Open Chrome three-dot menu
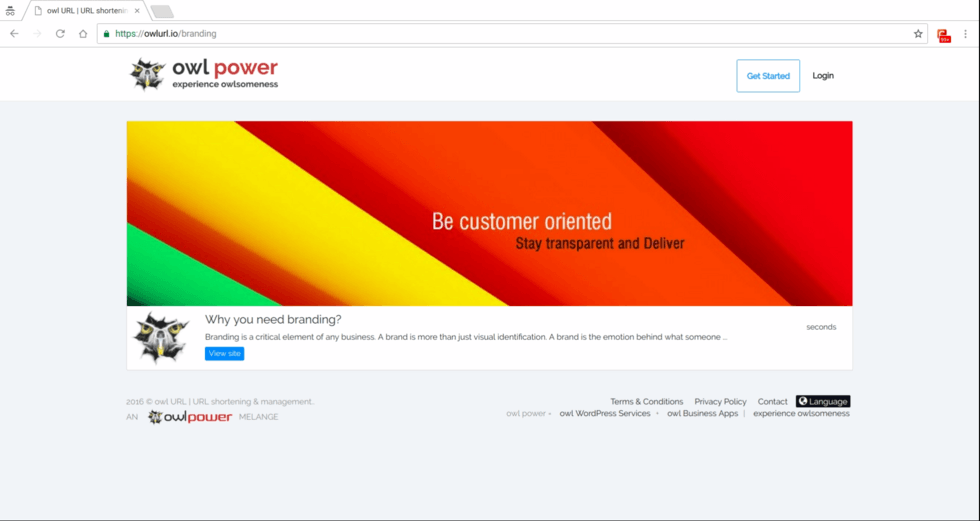The image size is (980, 521). [966, 34]
